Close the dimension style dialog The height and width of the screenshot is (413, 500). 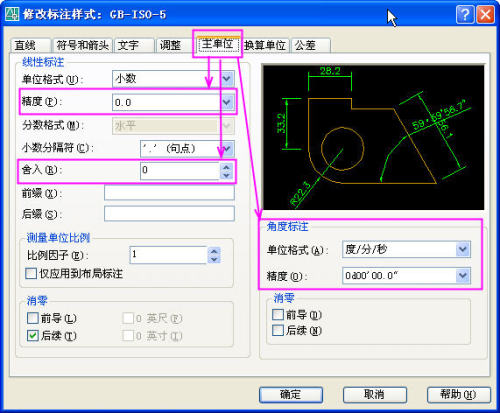(485, 15)
